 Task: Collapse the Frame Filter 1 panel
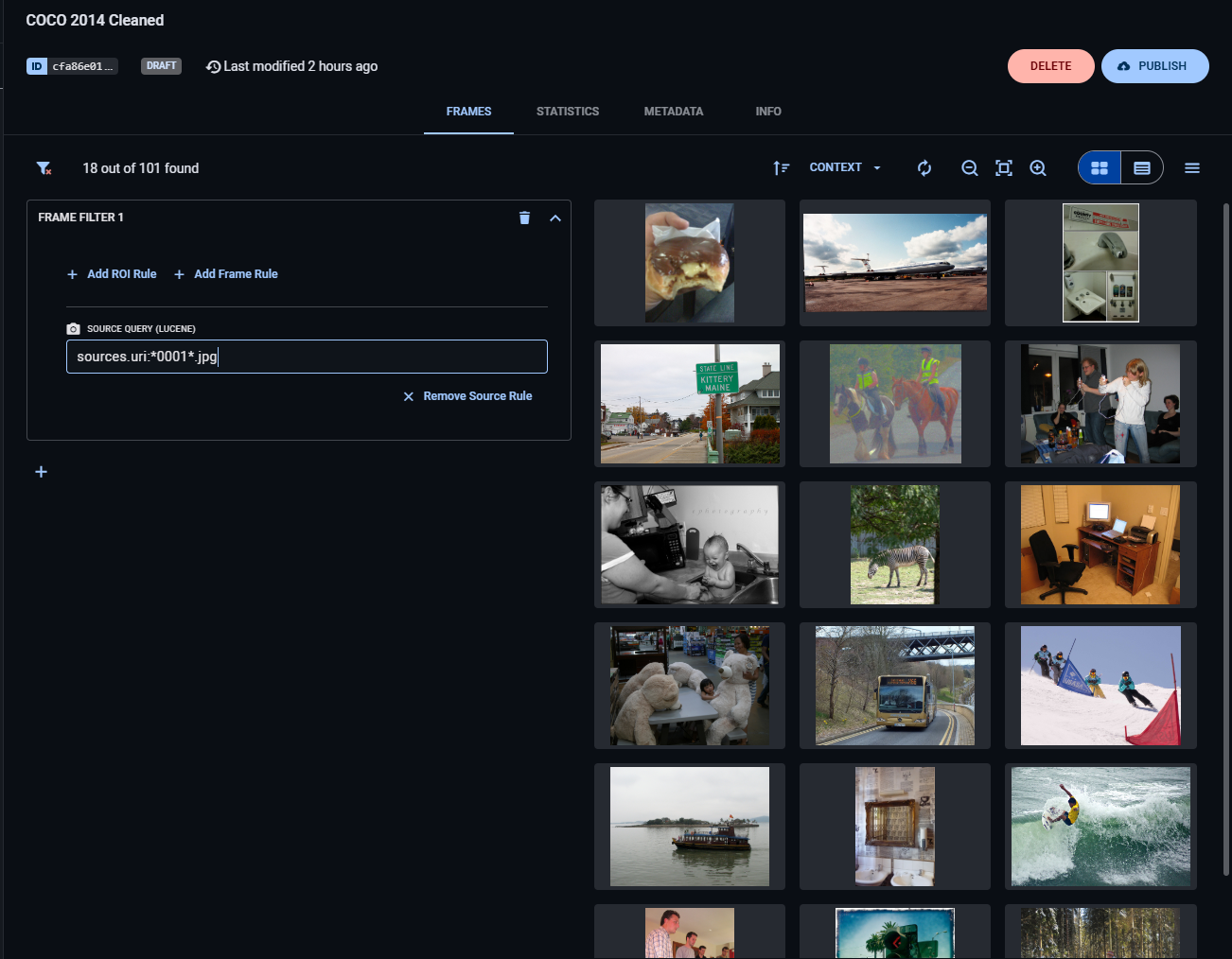point(555,218)
